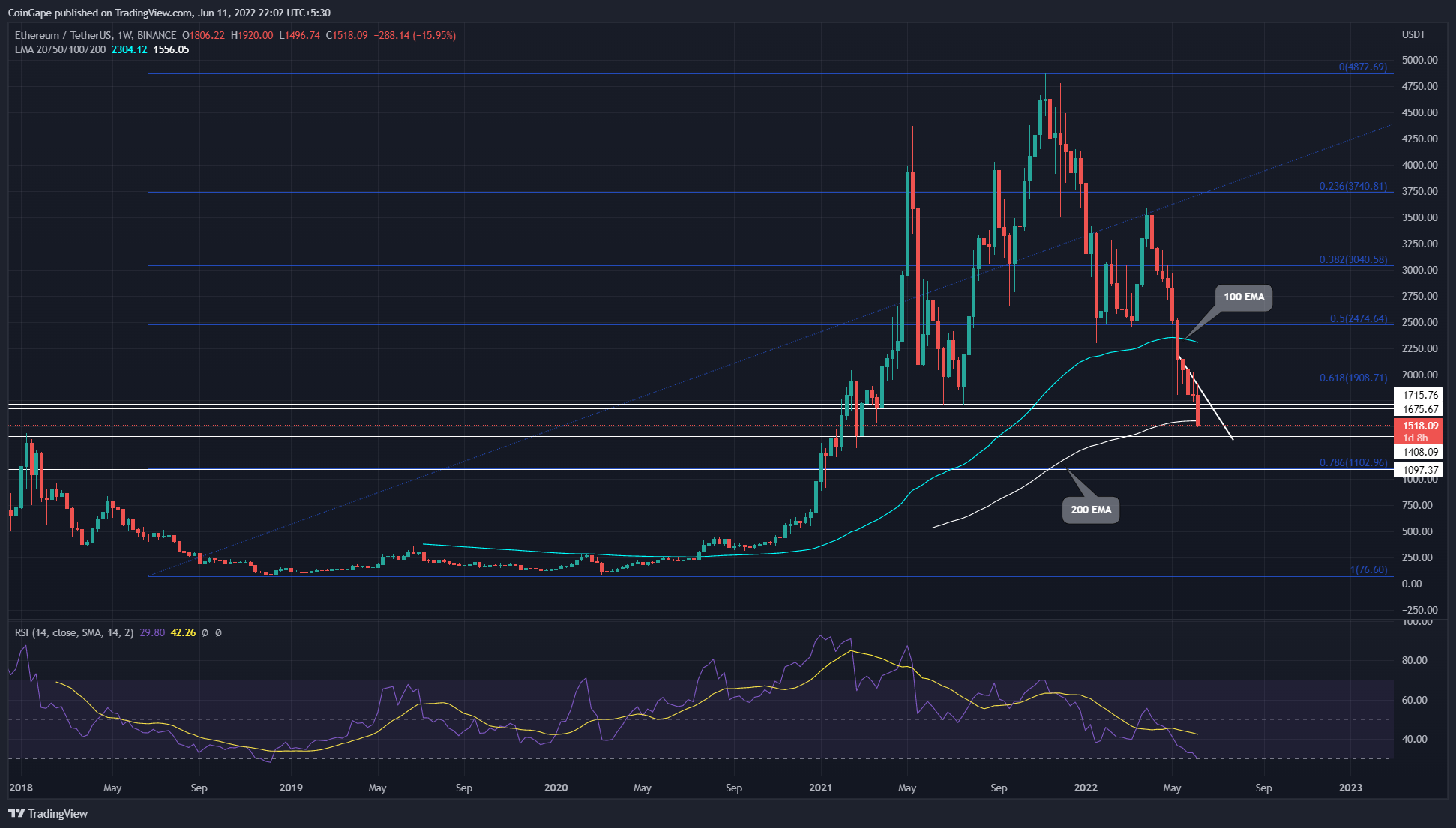
Task: Click the 0.618(1908.71) Fibonacci label
Action: pos(1353,378)
